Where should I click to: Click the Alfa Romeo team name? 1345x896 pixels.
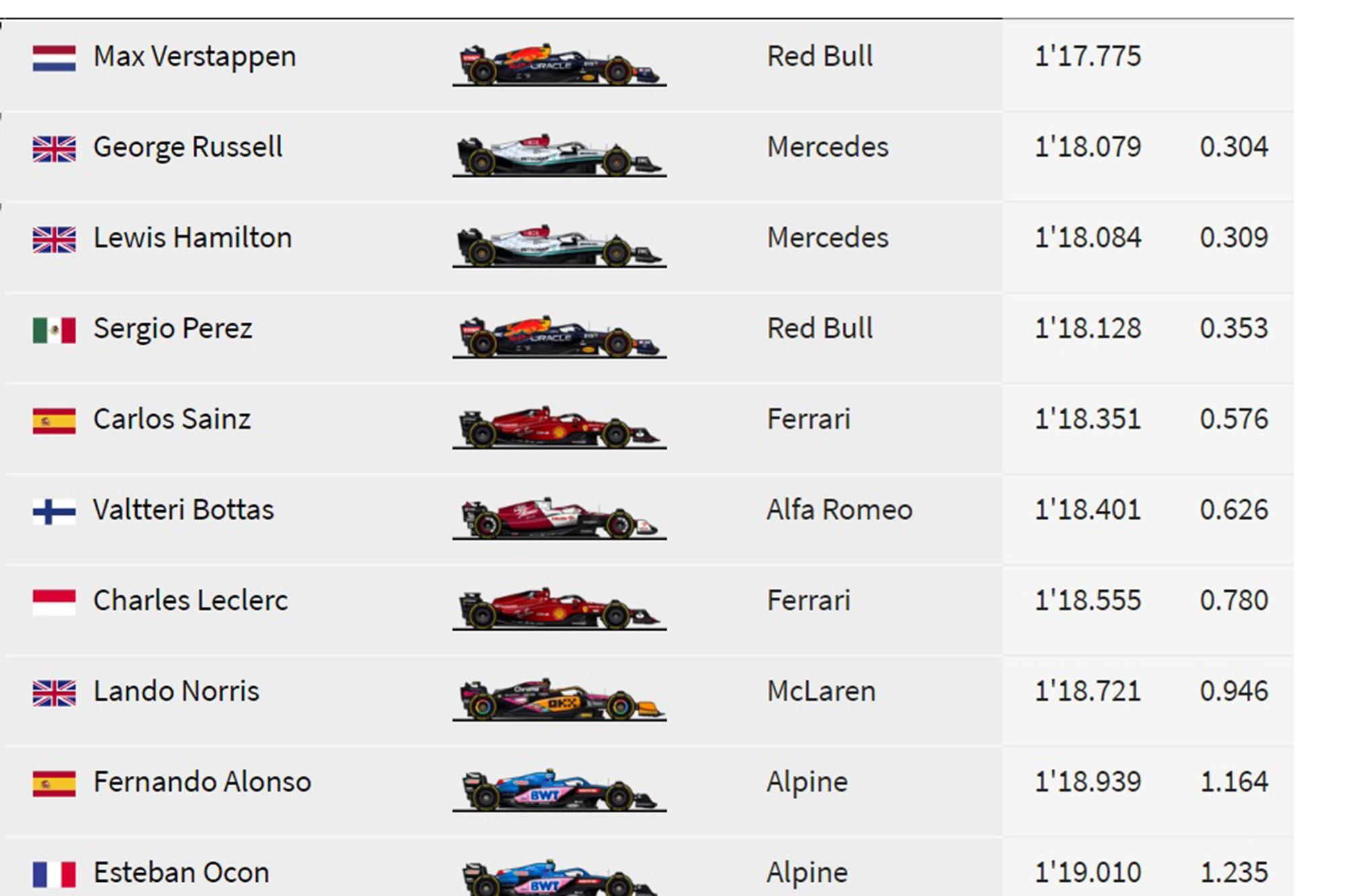coord(839,510)
